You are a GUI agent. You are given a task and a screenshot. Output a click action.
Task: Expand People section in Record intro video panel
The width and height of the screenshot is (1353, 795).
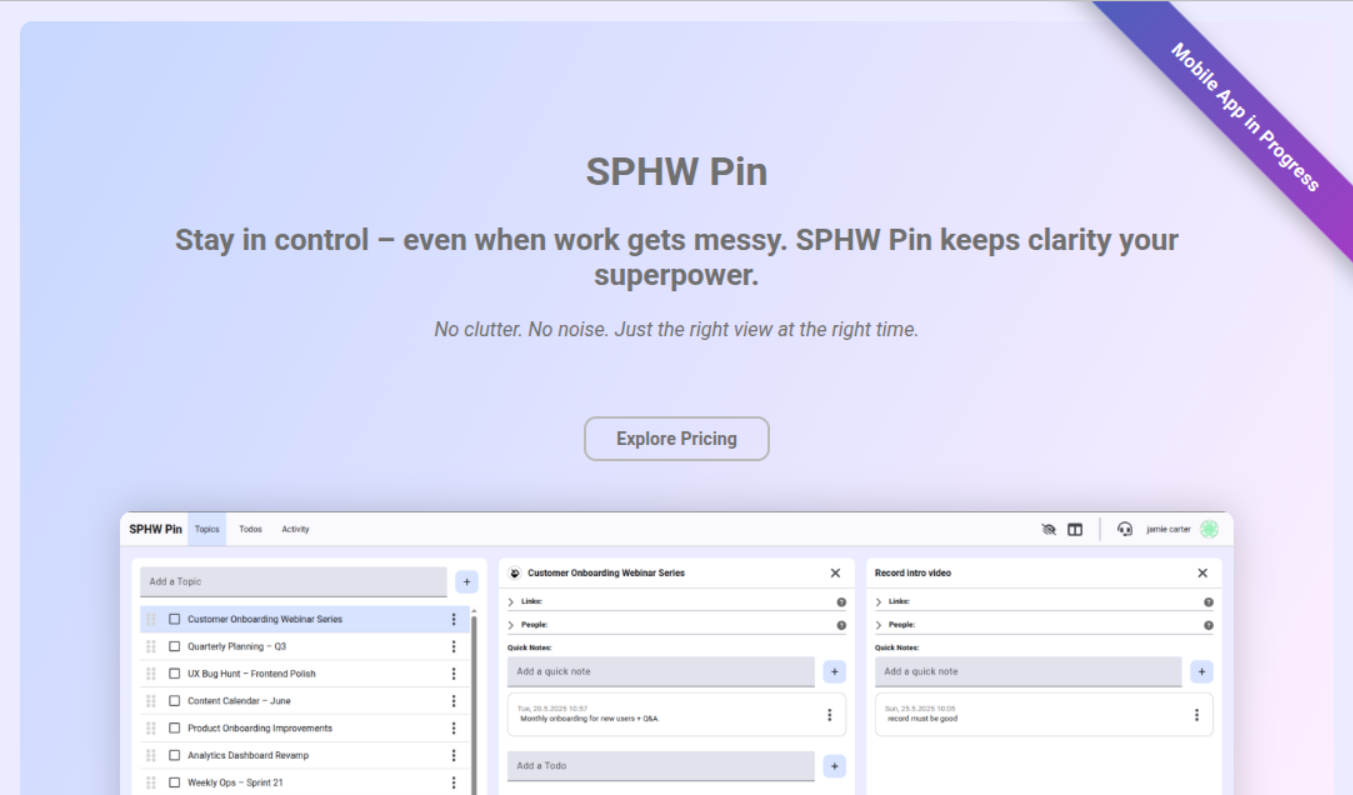click(879, 625)
